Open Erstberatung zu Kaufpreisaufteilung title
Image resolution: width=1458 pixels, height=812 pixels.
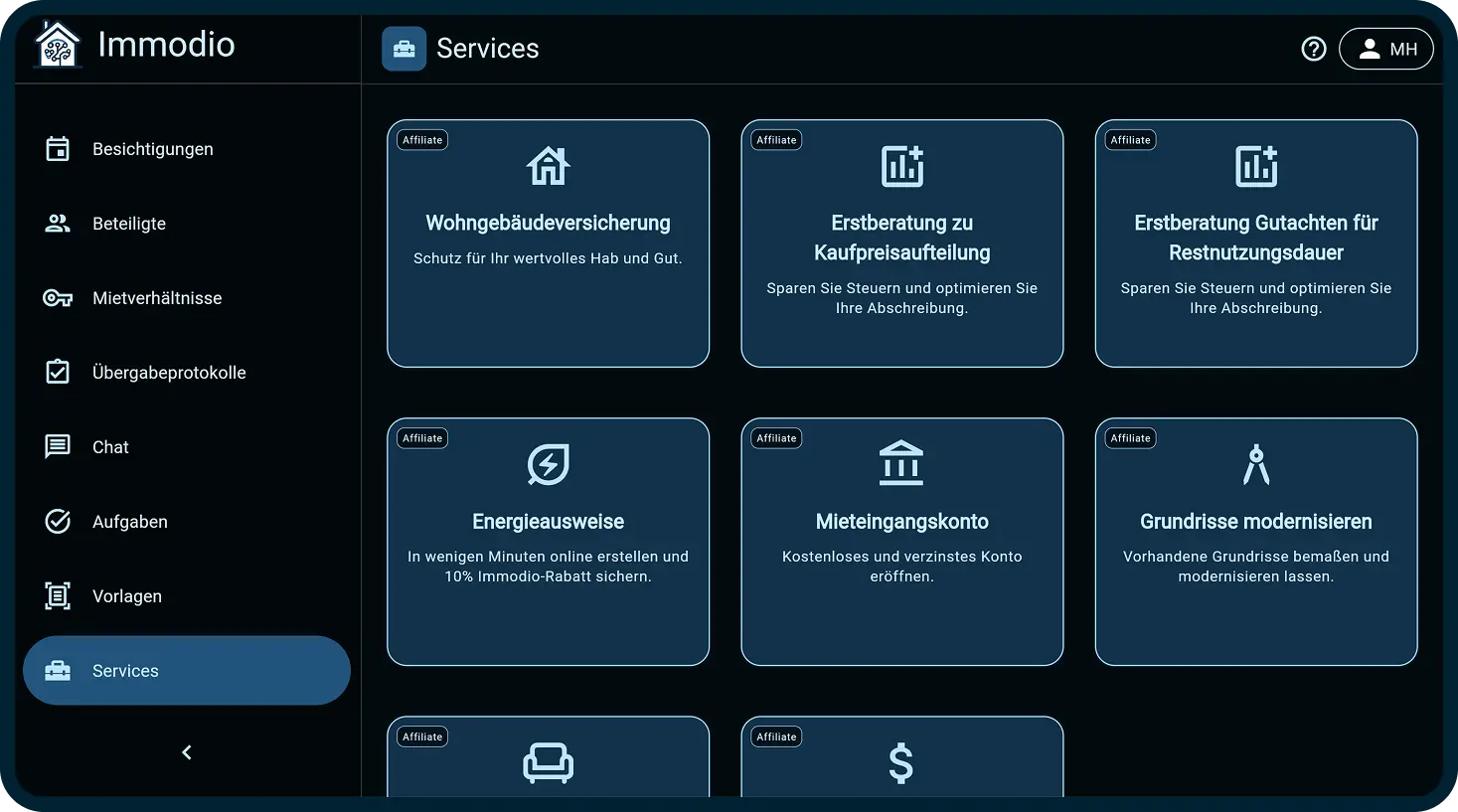pyautogui.click(x=902, y=238)
